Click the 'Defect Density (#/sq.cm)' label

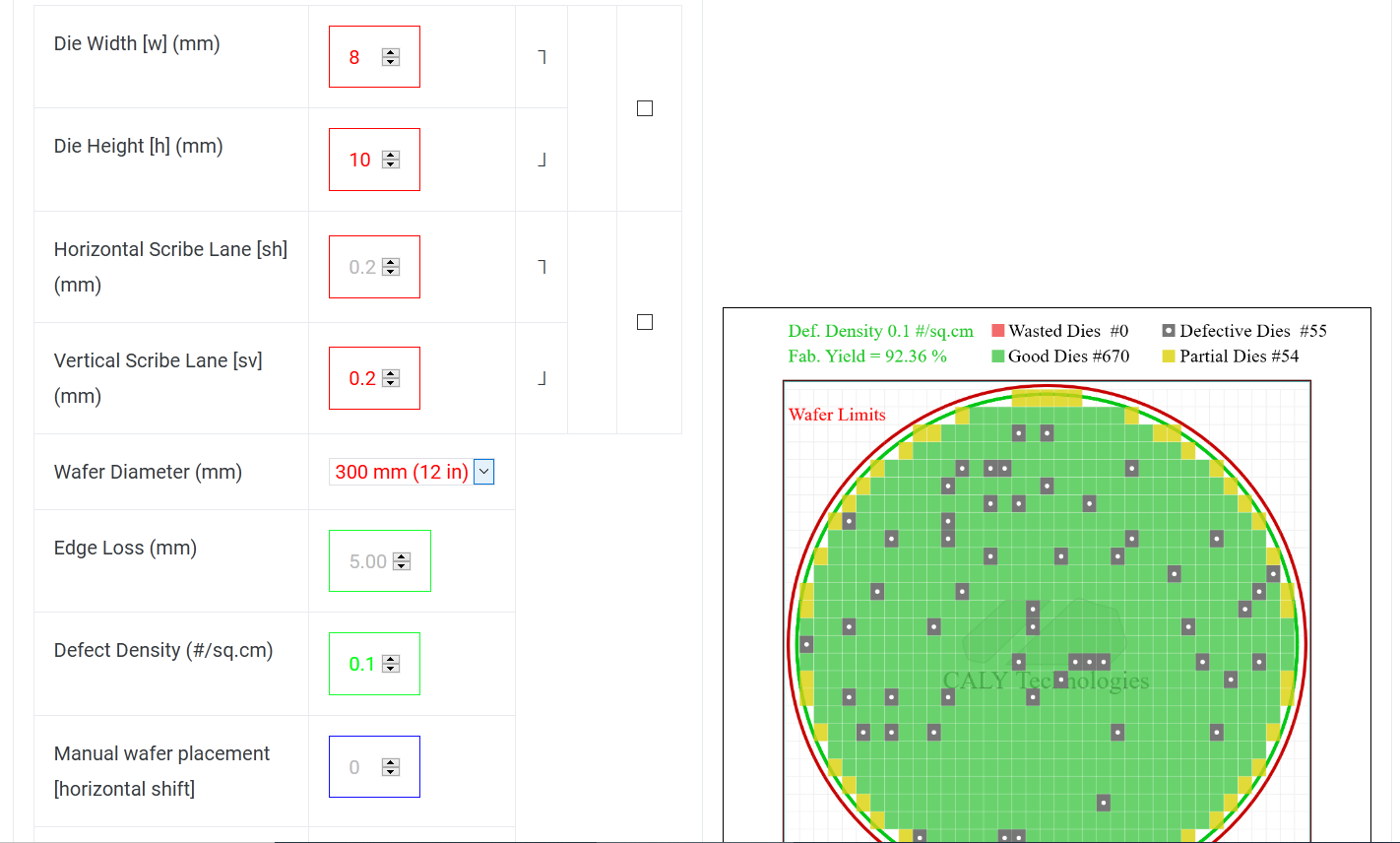163,650
